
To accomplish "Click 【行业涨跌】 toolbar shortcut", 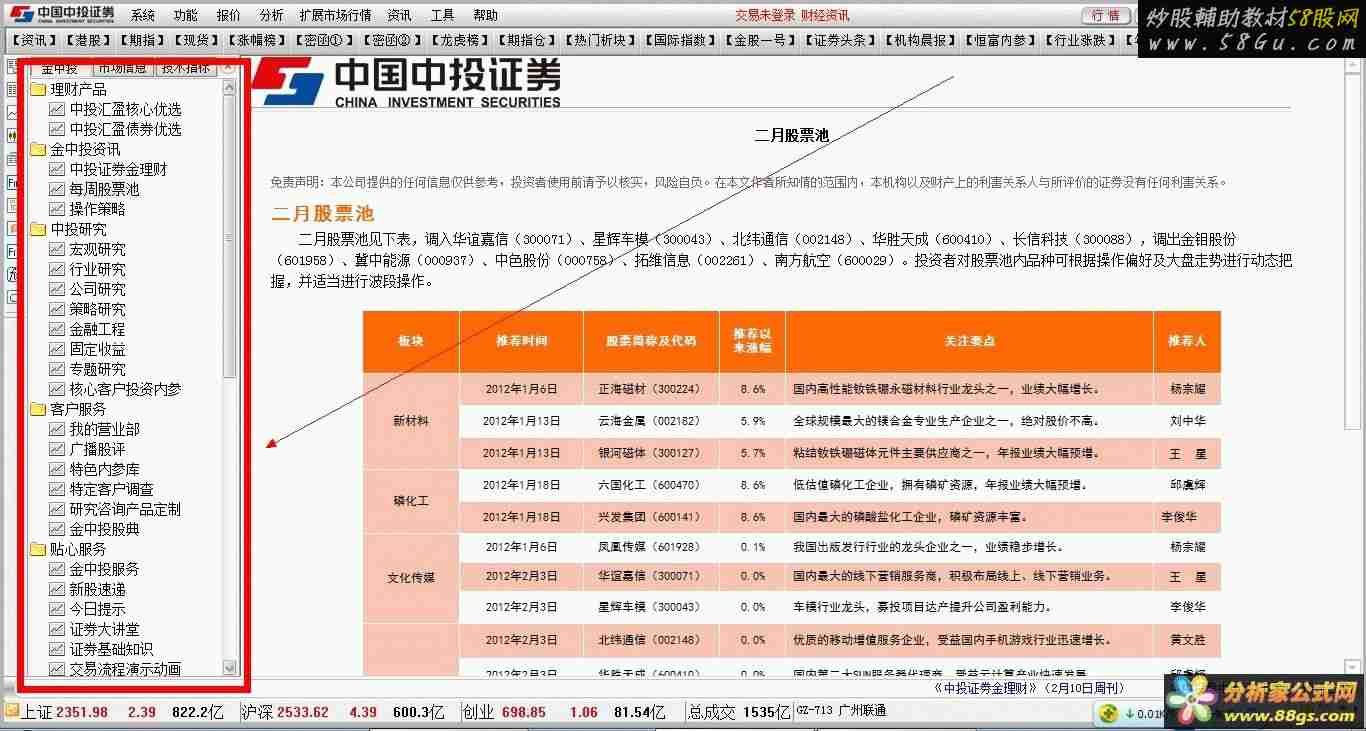I will [x=1080, y=40].
